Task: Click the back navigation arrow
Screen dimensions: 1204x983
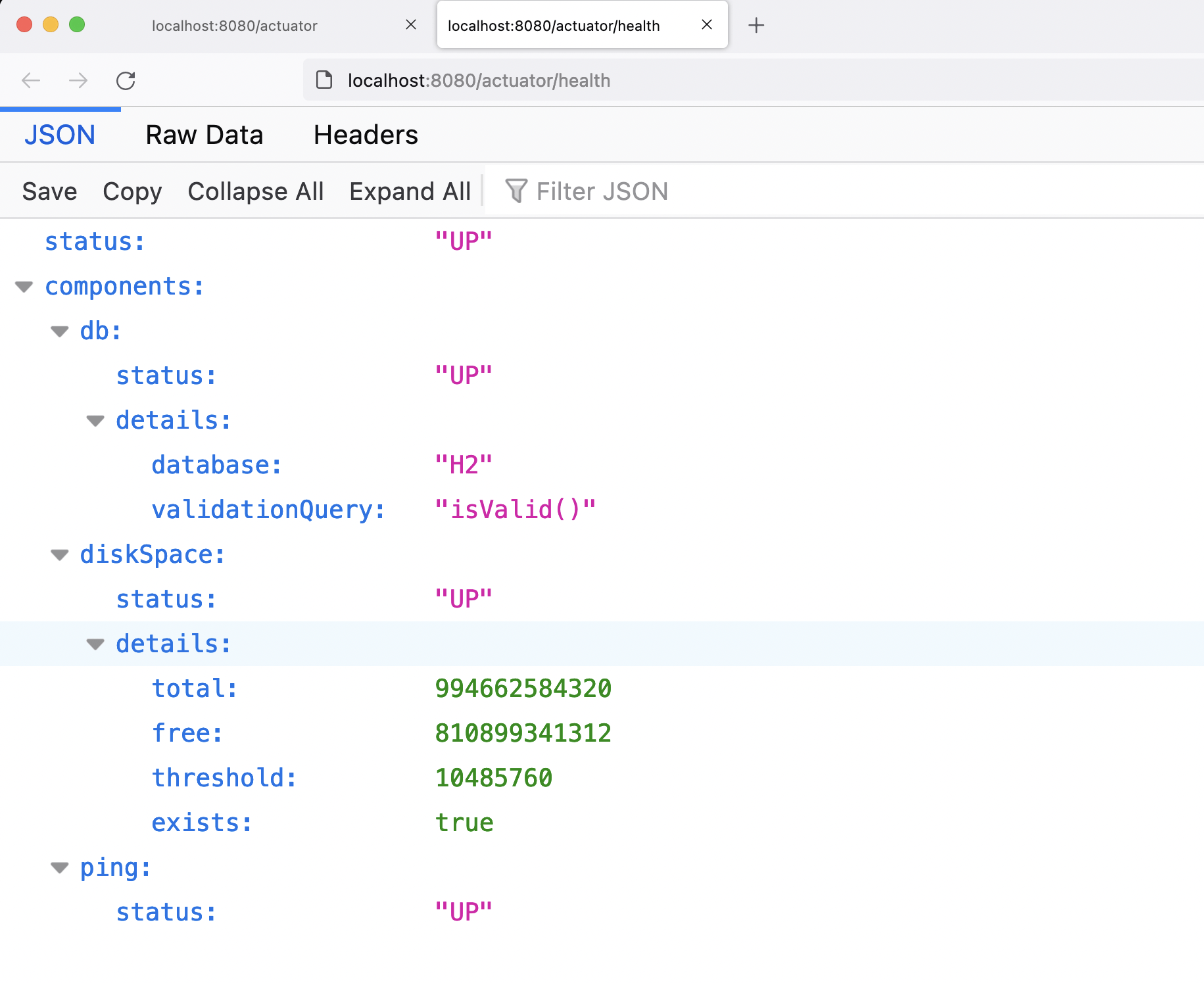Action: (30, 80)
